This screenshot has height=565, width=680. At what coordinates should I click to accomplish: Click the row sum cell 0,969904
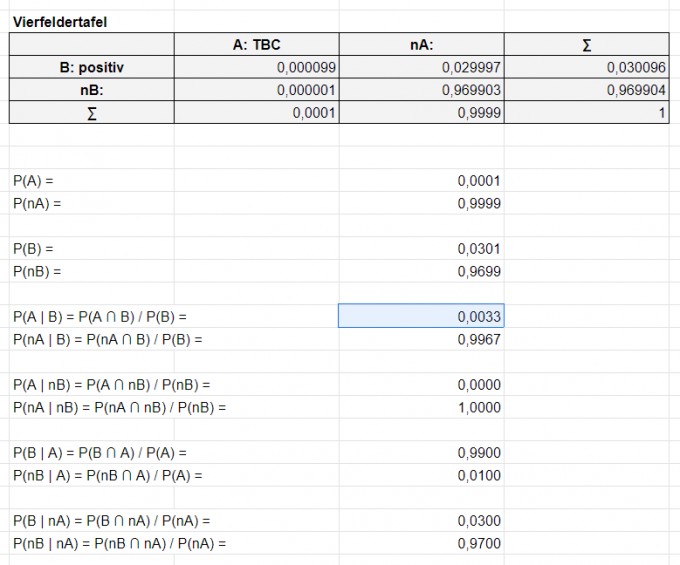(586, 90)
